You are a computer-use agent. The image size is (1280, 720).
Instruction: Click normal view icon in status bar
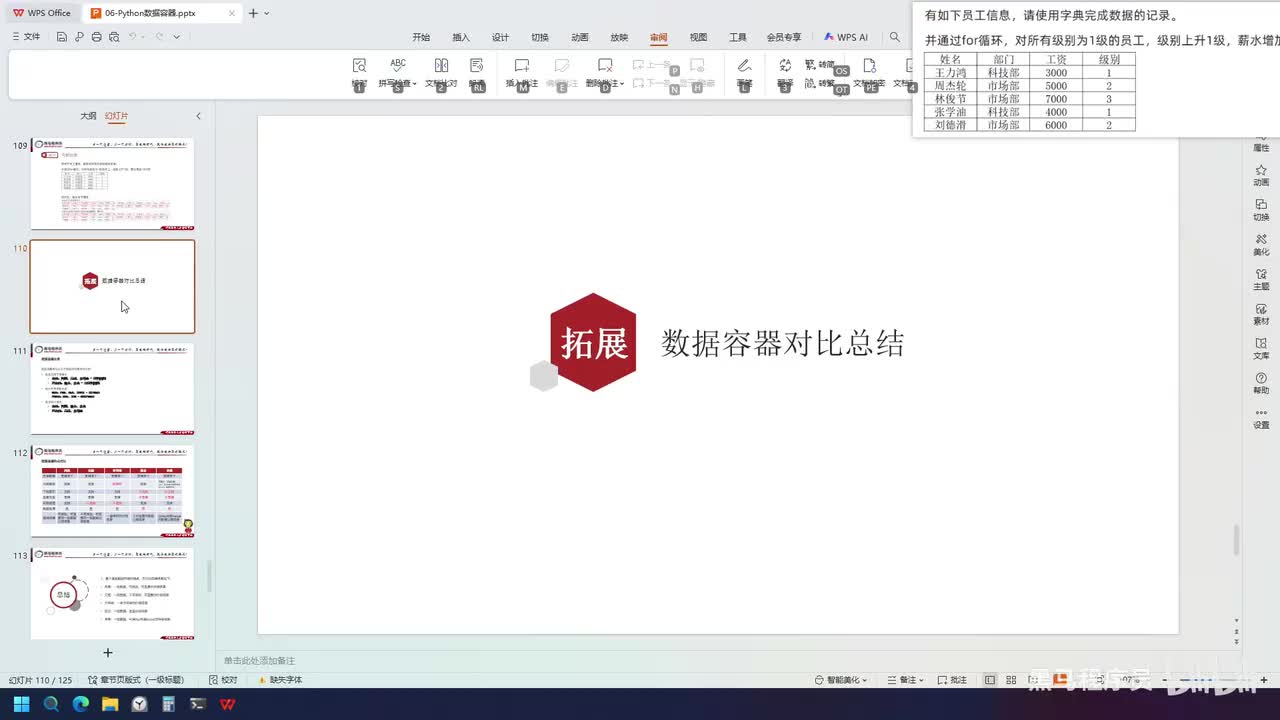pyautogui.click(x=990, y=680)
